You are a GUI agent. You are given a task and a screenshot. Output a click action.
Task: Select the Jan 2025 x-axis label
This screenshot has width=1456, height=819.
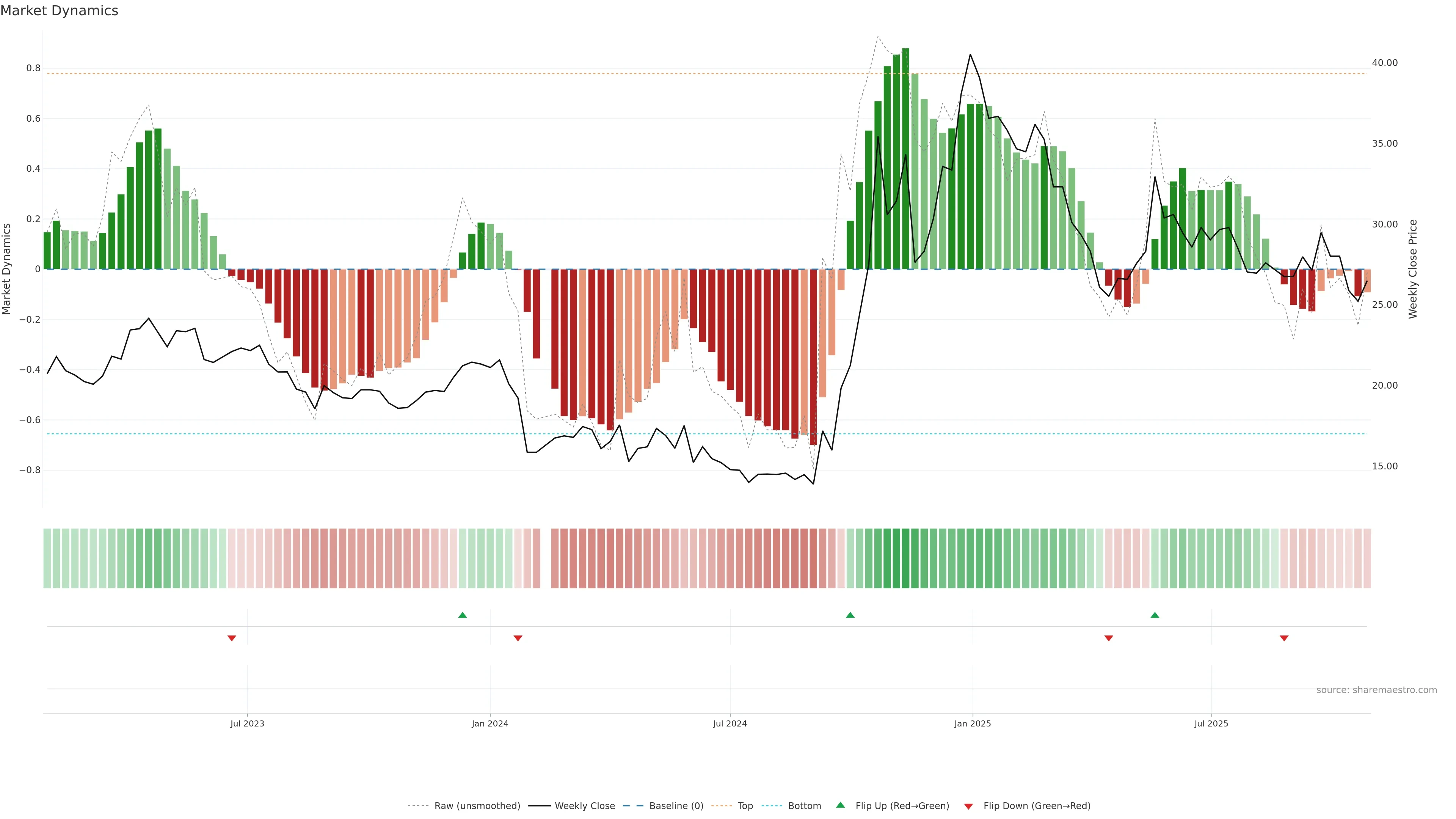coord(972,723)
